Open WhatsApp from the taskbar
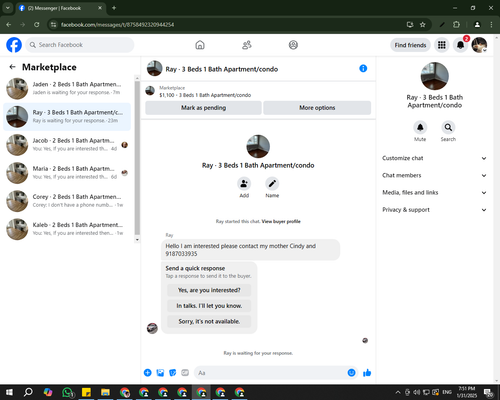 (x=68, y=392)
